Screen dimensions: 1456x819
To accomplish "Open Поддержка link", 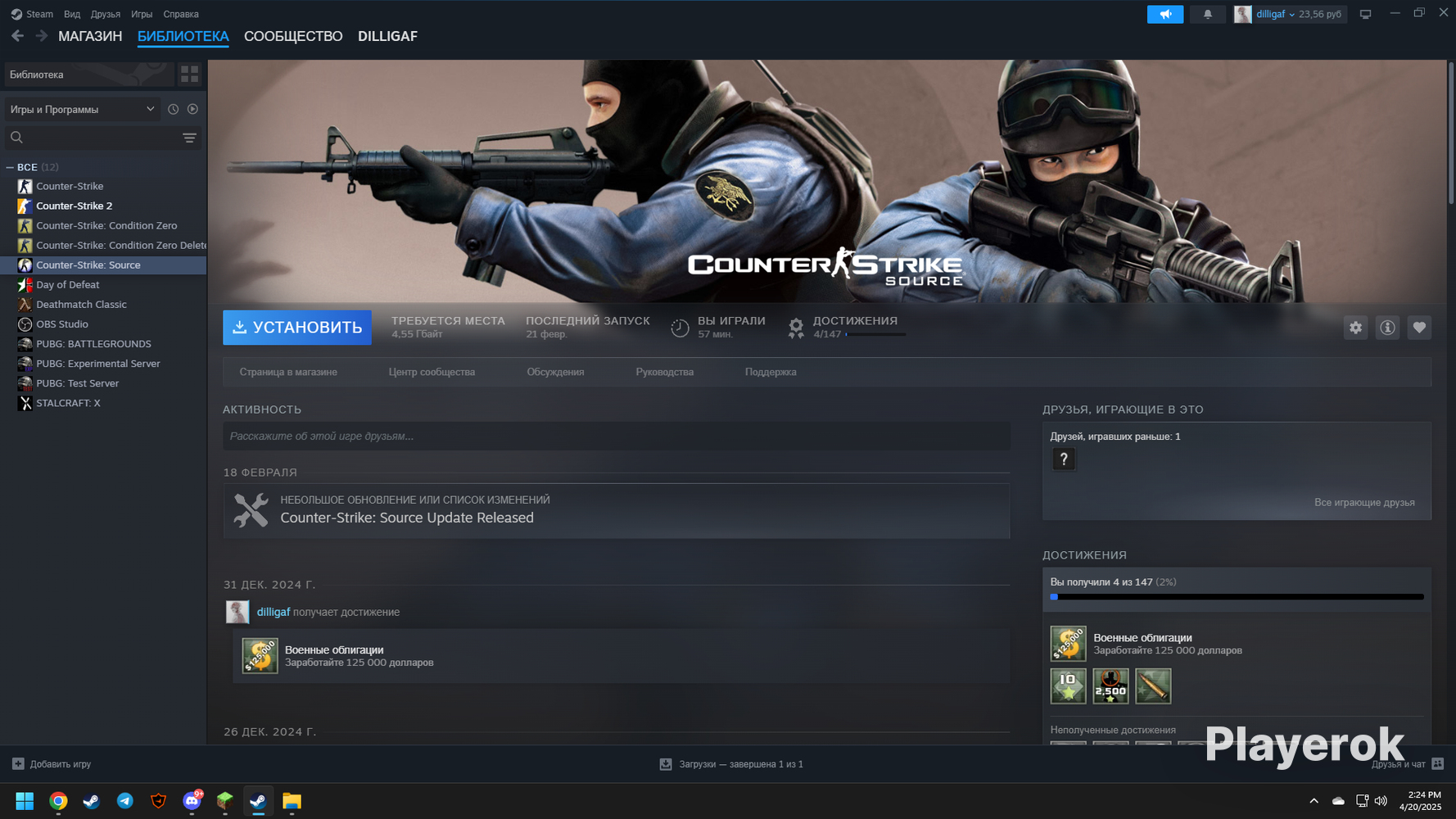I will click(771, 372).
